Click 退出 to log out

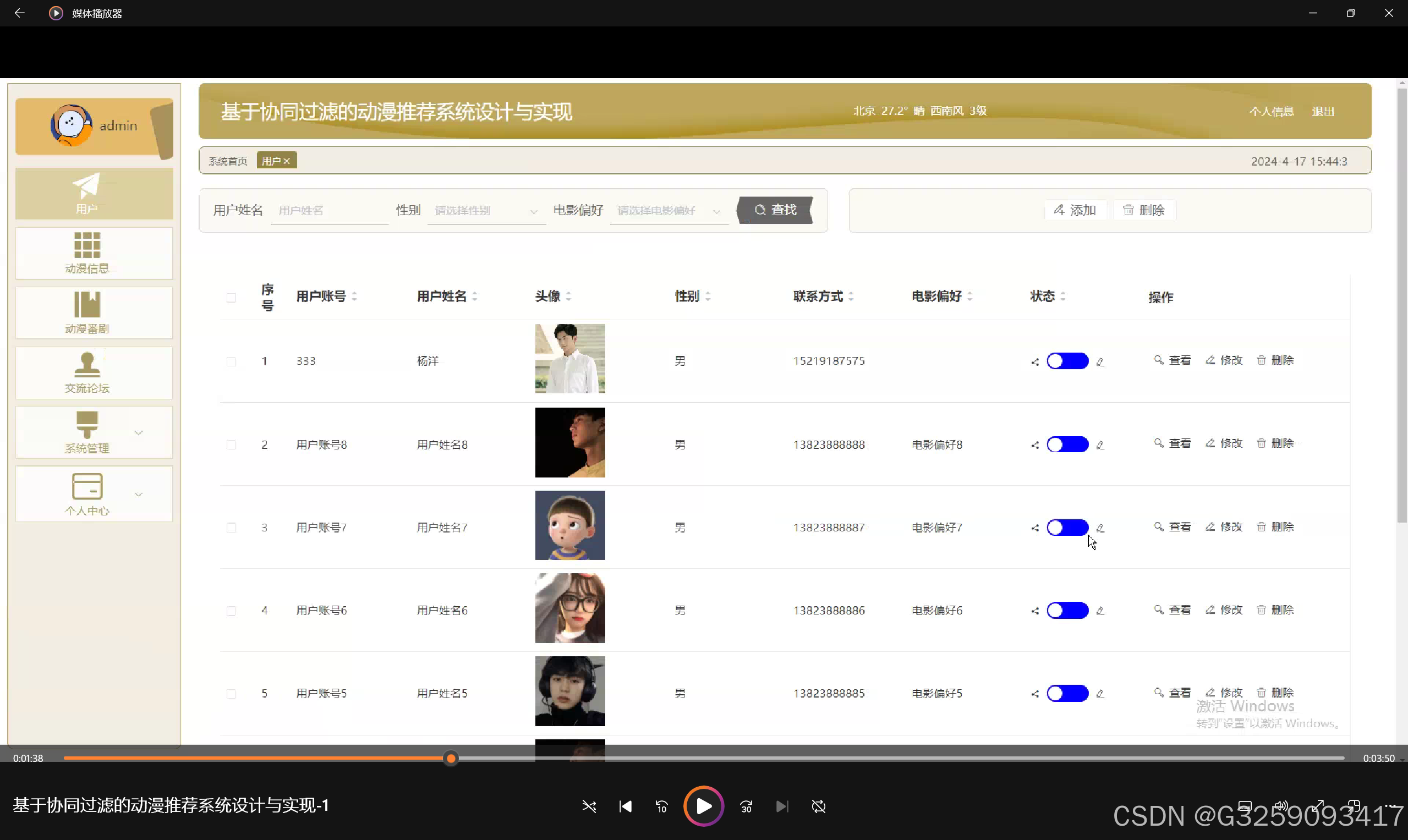(1323, 112)
